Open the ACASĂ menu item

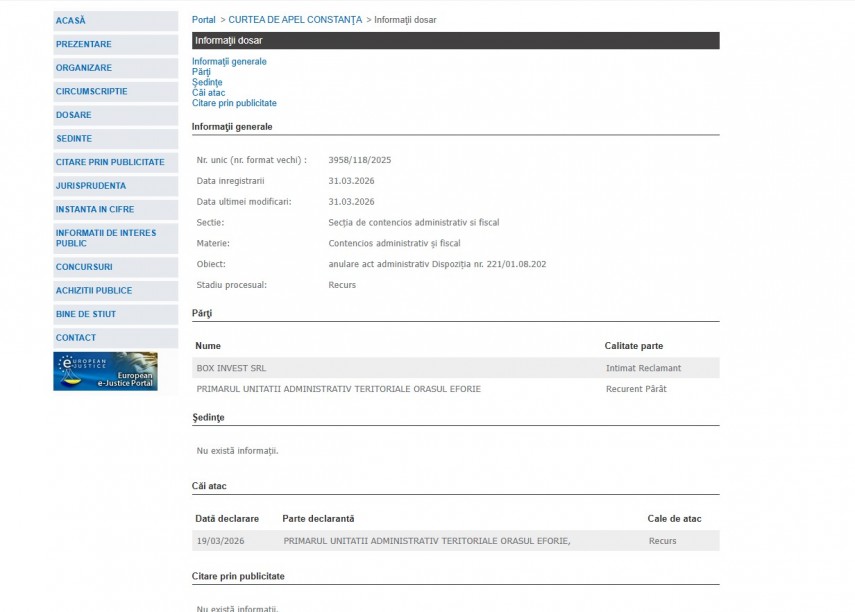point(71,21)
